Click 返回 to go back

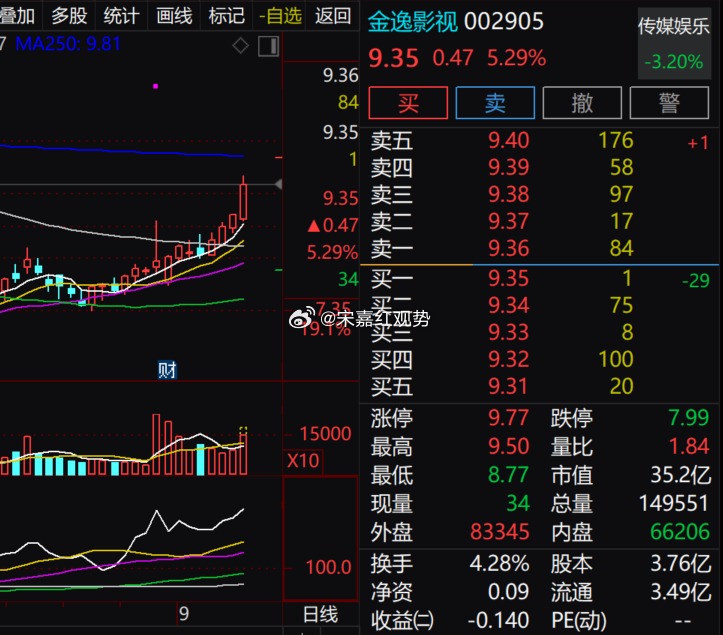coord(332,16)
